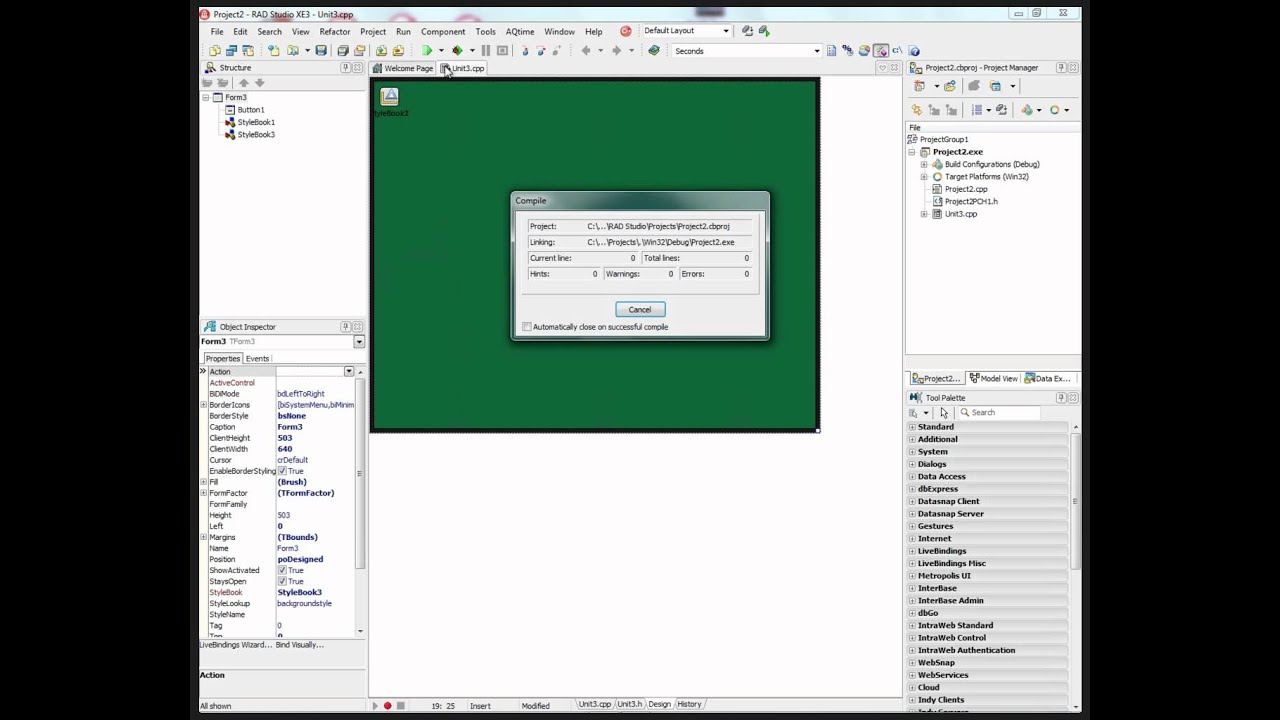Switch to the Model View tab
Screen dimensions: 1280x720
[x=993, y=378]
